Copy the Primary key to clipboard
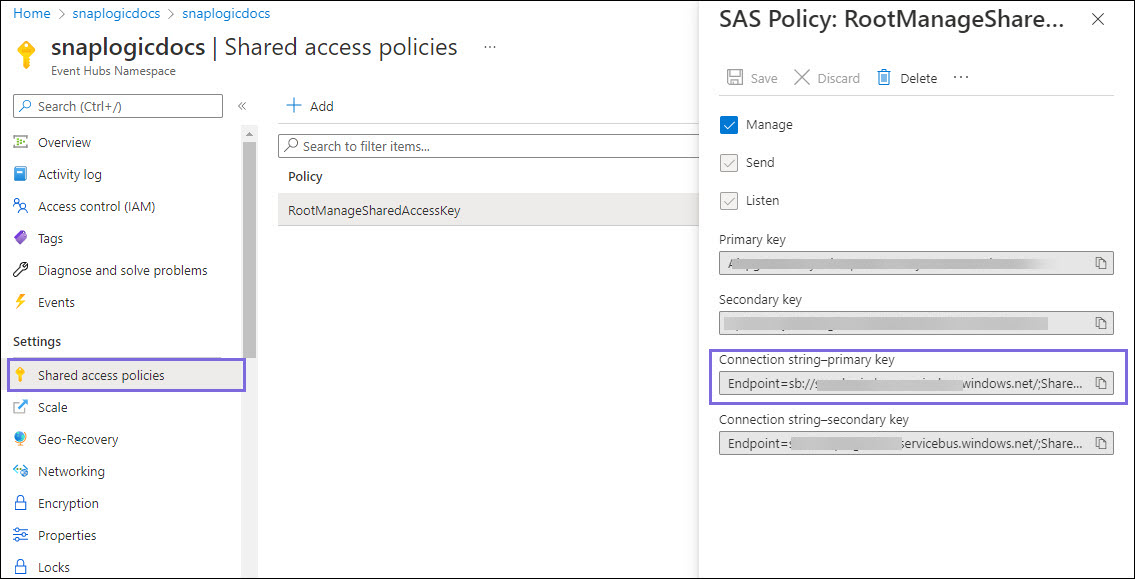Image resolution: width=1135 pixels, height=579 pixels. [x=1100, y=263]
